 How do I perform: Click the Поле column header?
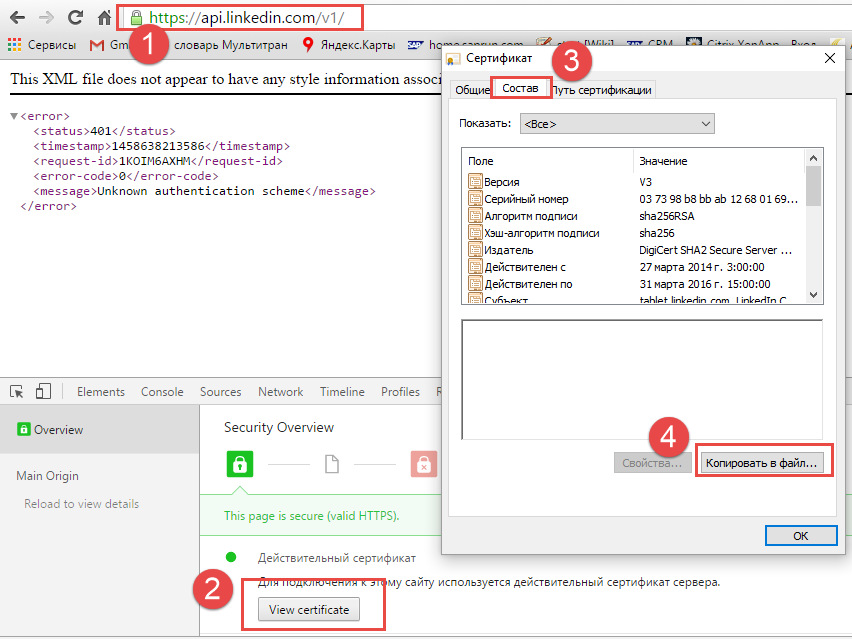[548, 161]
